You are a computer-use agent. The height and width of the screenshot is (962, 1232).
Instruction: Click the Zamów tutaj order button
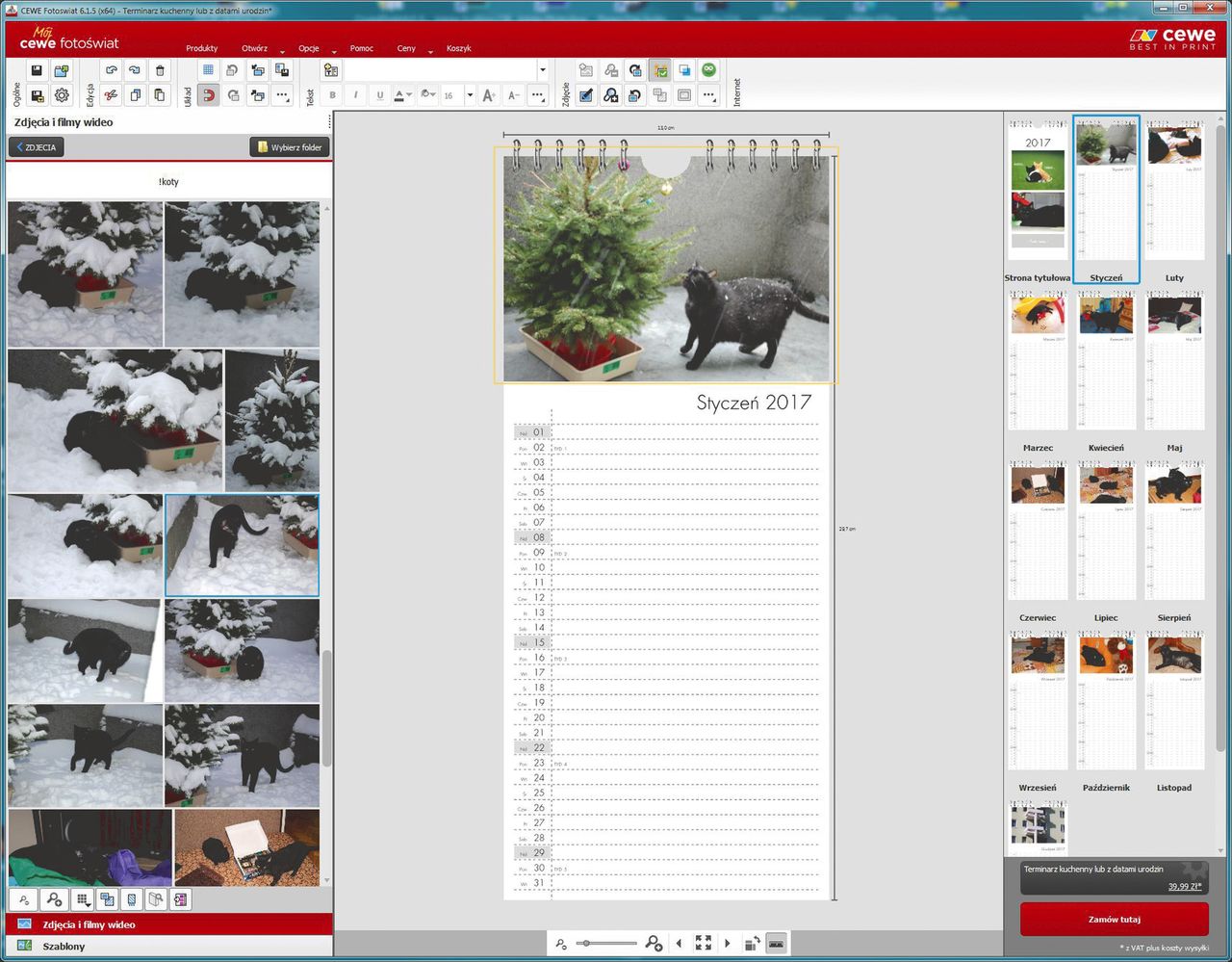click(1114, 920)
